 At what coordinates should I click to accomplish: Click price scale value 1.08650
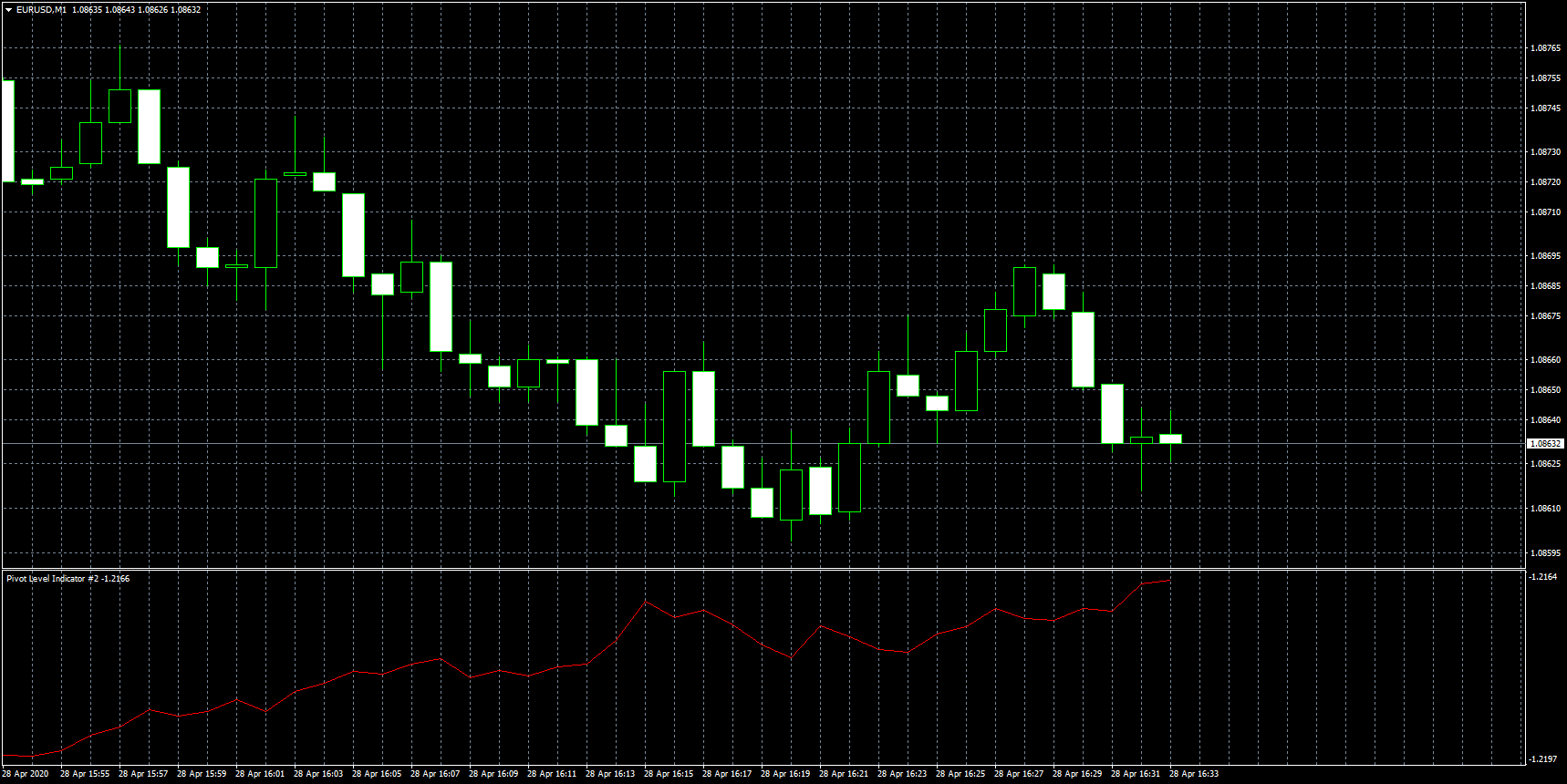pos(1545,390)
